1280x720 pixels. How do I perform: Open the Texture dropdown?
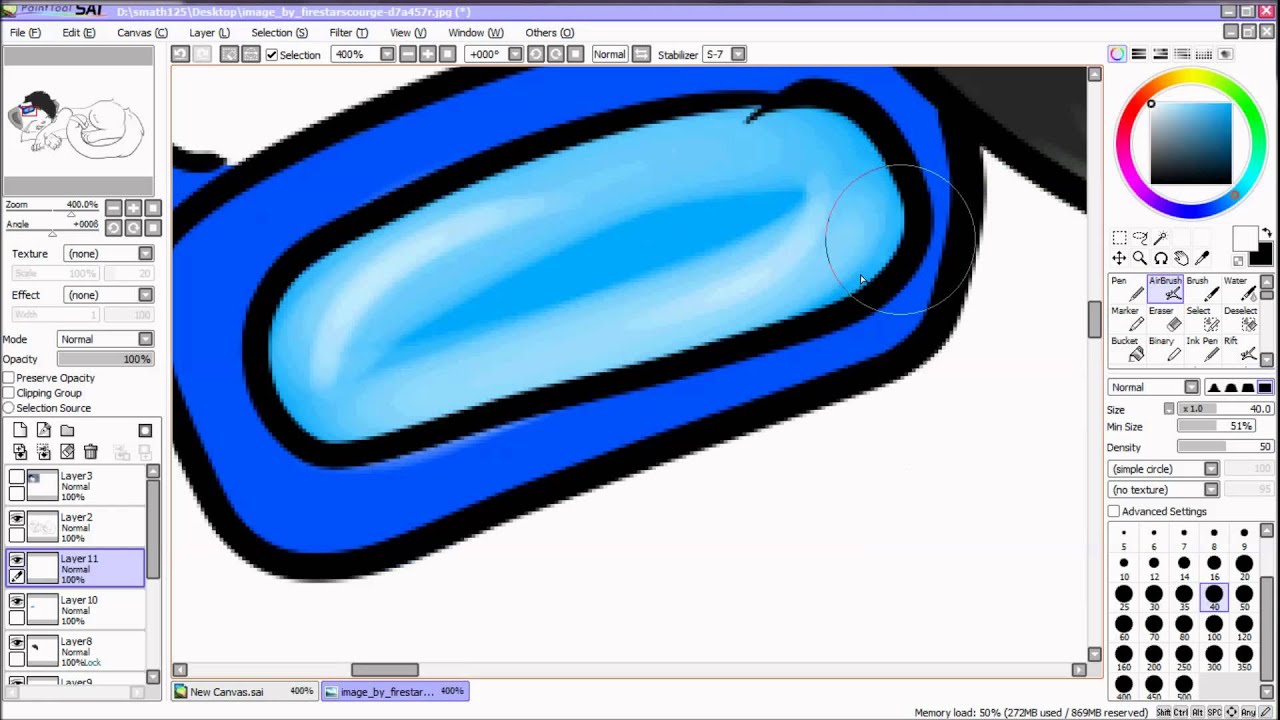[x=108, y=254]
